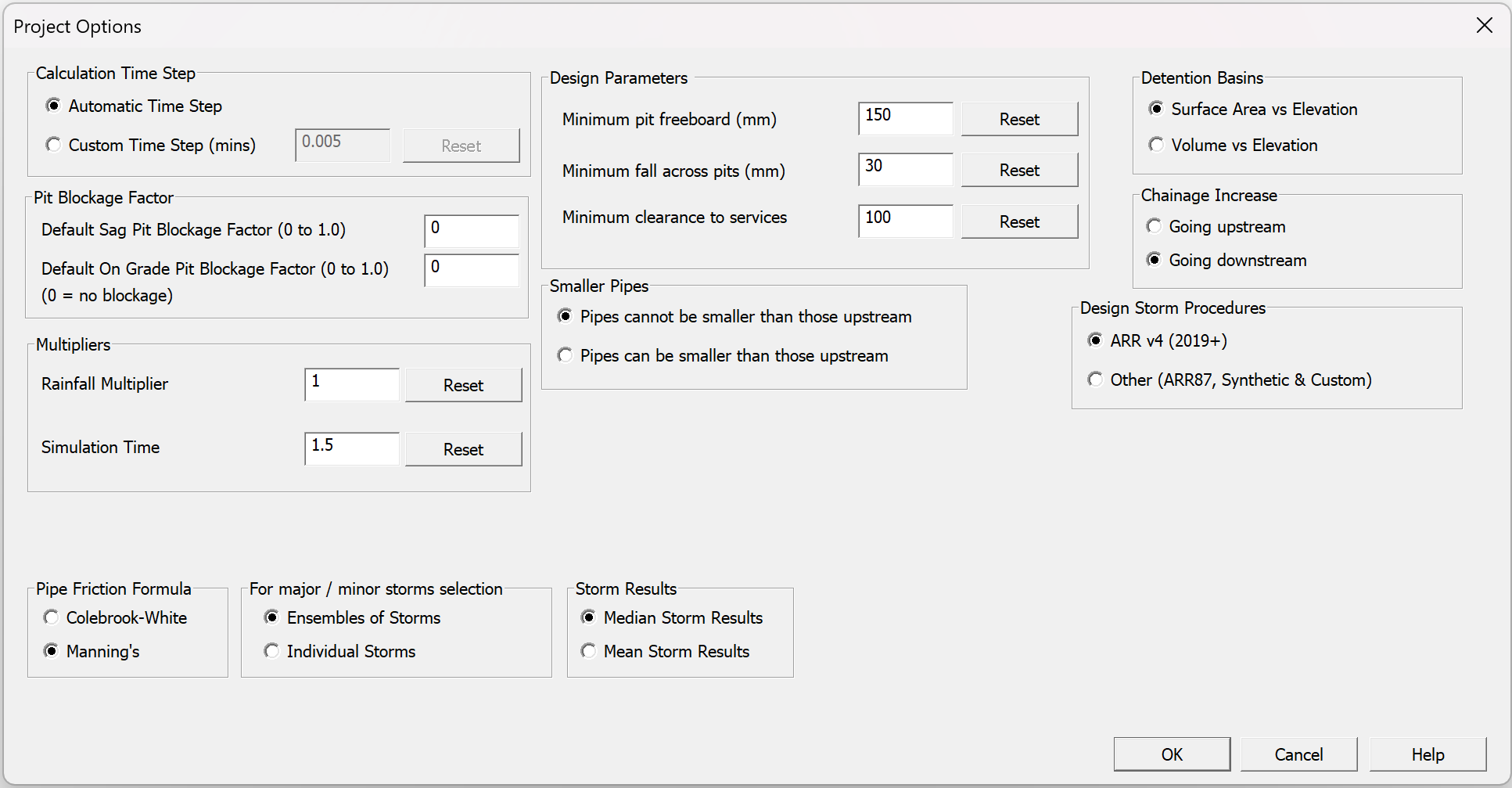This screenshot has height=788, width=1512.
Task: Edit Default On Grade Pit Blockage field
Action: [472, 270]
